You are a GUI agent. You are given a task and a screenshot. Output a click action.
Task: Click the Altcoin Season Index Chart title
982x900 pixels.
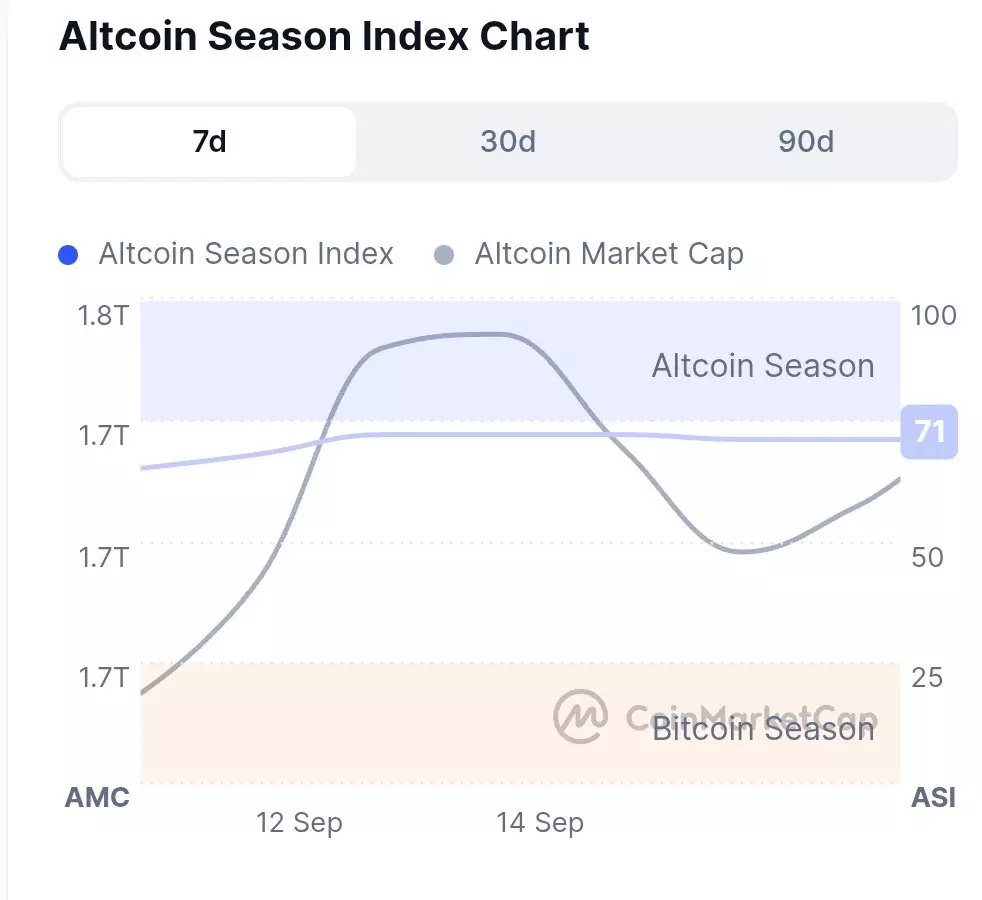pos(325,37)
